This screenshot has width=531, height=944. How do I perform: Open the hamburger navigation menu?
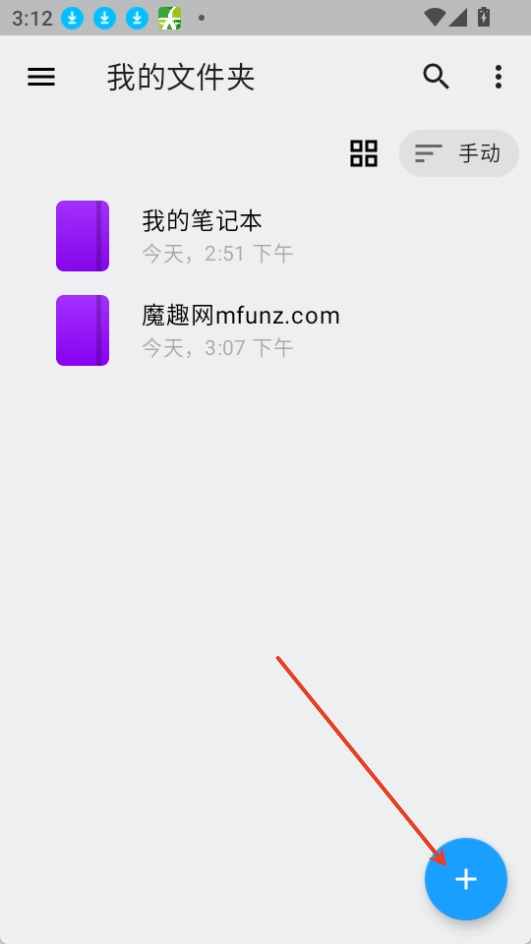point(41,77)
